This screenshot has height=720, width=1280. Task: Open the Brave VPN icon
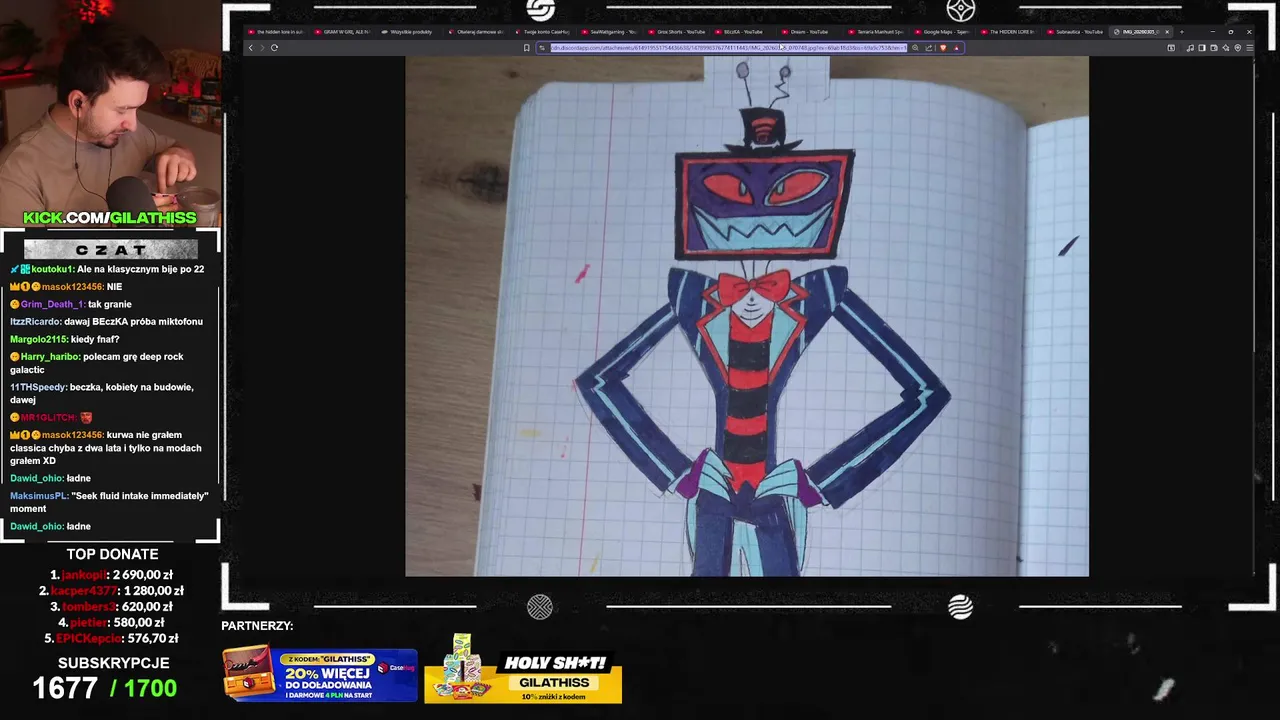click(x=1238, y=48)
